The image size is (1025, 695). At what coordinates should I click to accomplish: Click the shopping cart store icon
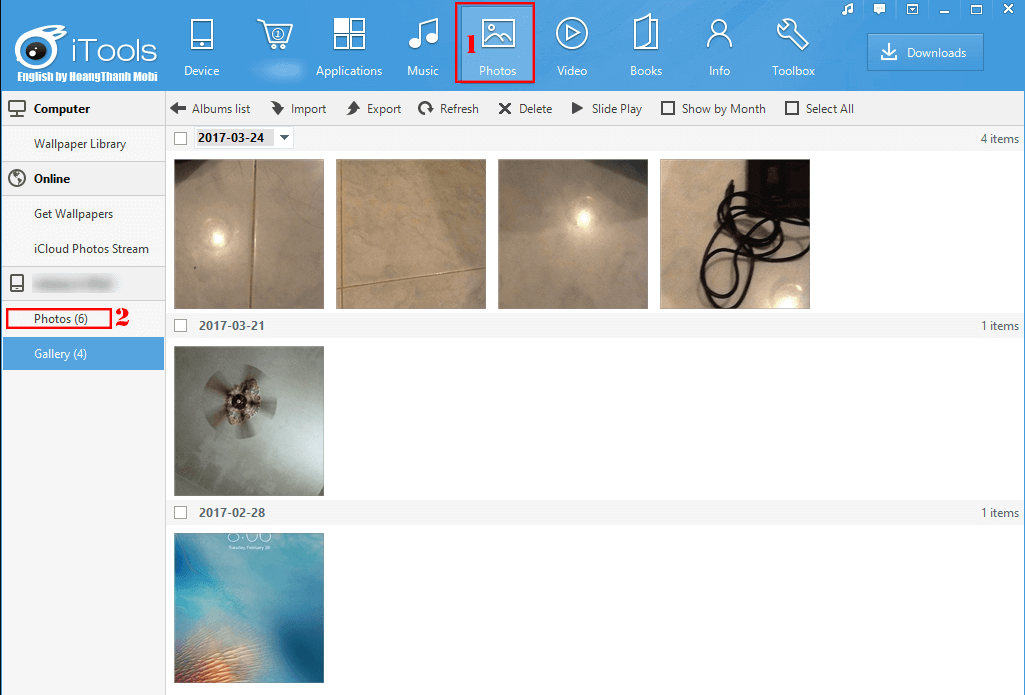coord(274,35)
